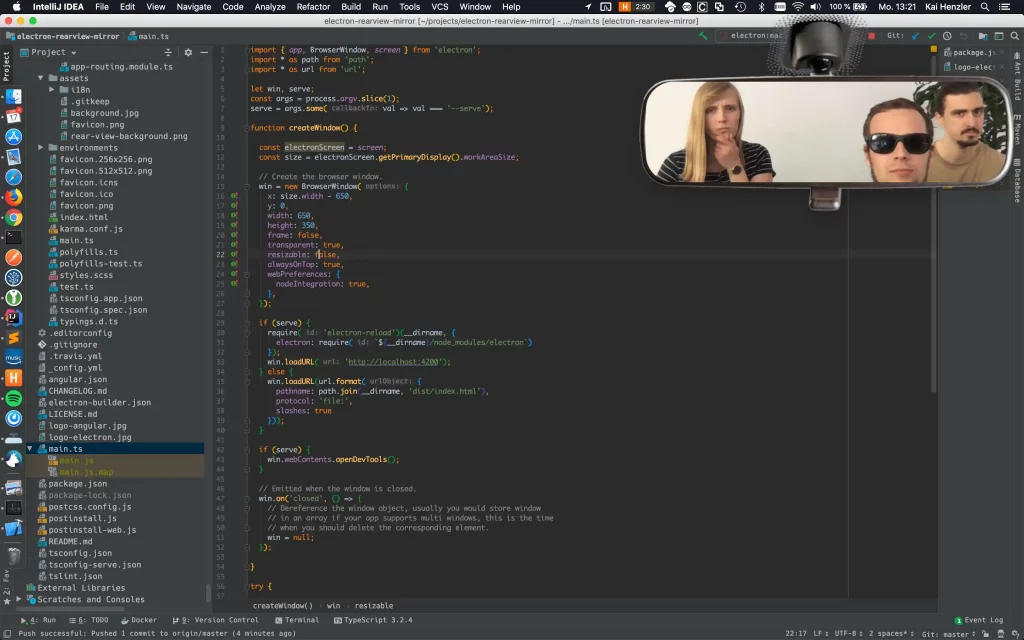Viewport: 1024px width, 640px height.
Task: Click the localhost:4200 URL in code
Action: 393,362
